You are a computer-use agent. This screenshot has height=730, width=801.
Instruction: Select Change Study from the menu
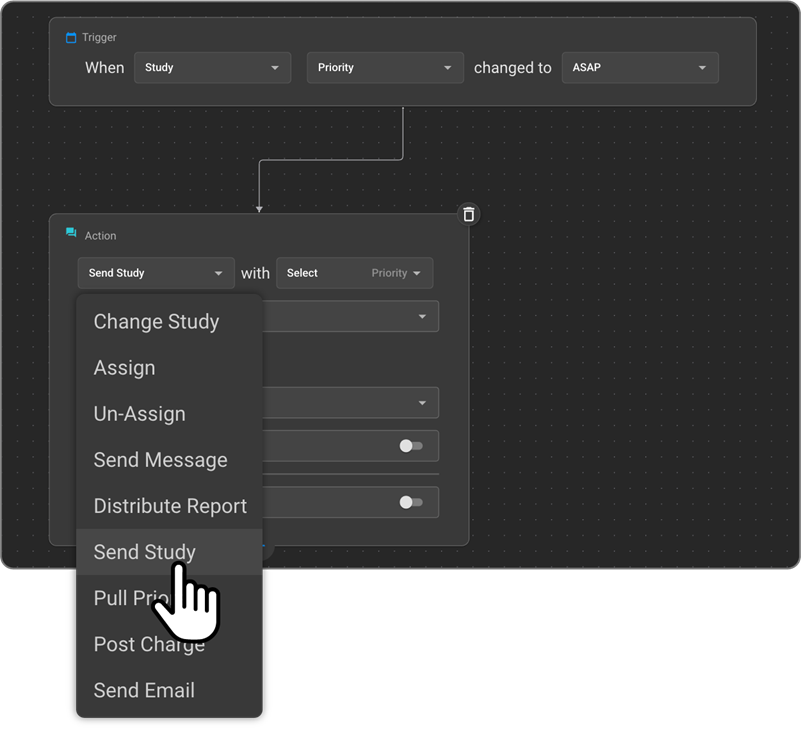coord(156,322)
